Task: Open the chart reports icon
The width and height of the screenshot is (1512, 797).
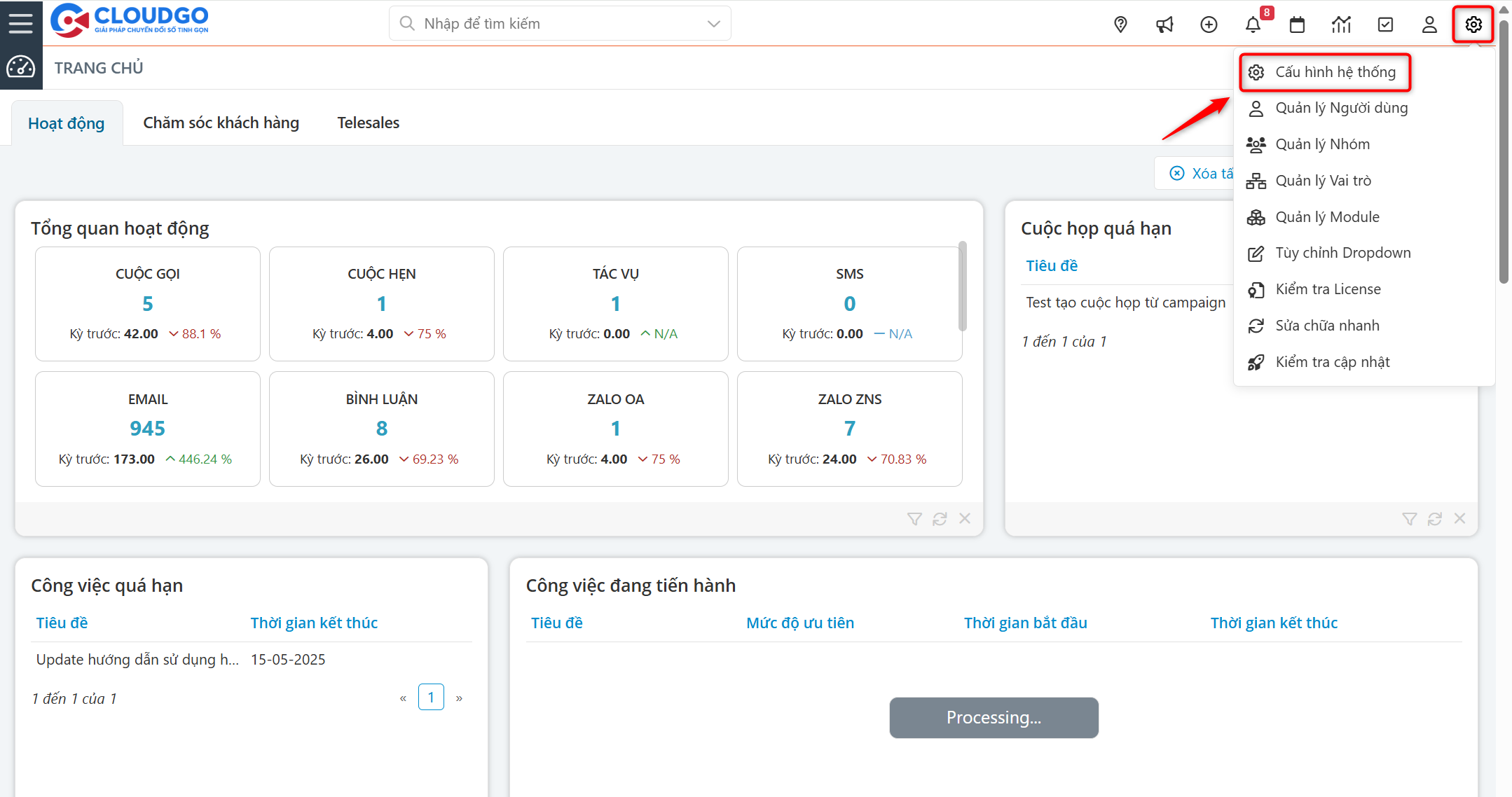Action: (1341, 25)
